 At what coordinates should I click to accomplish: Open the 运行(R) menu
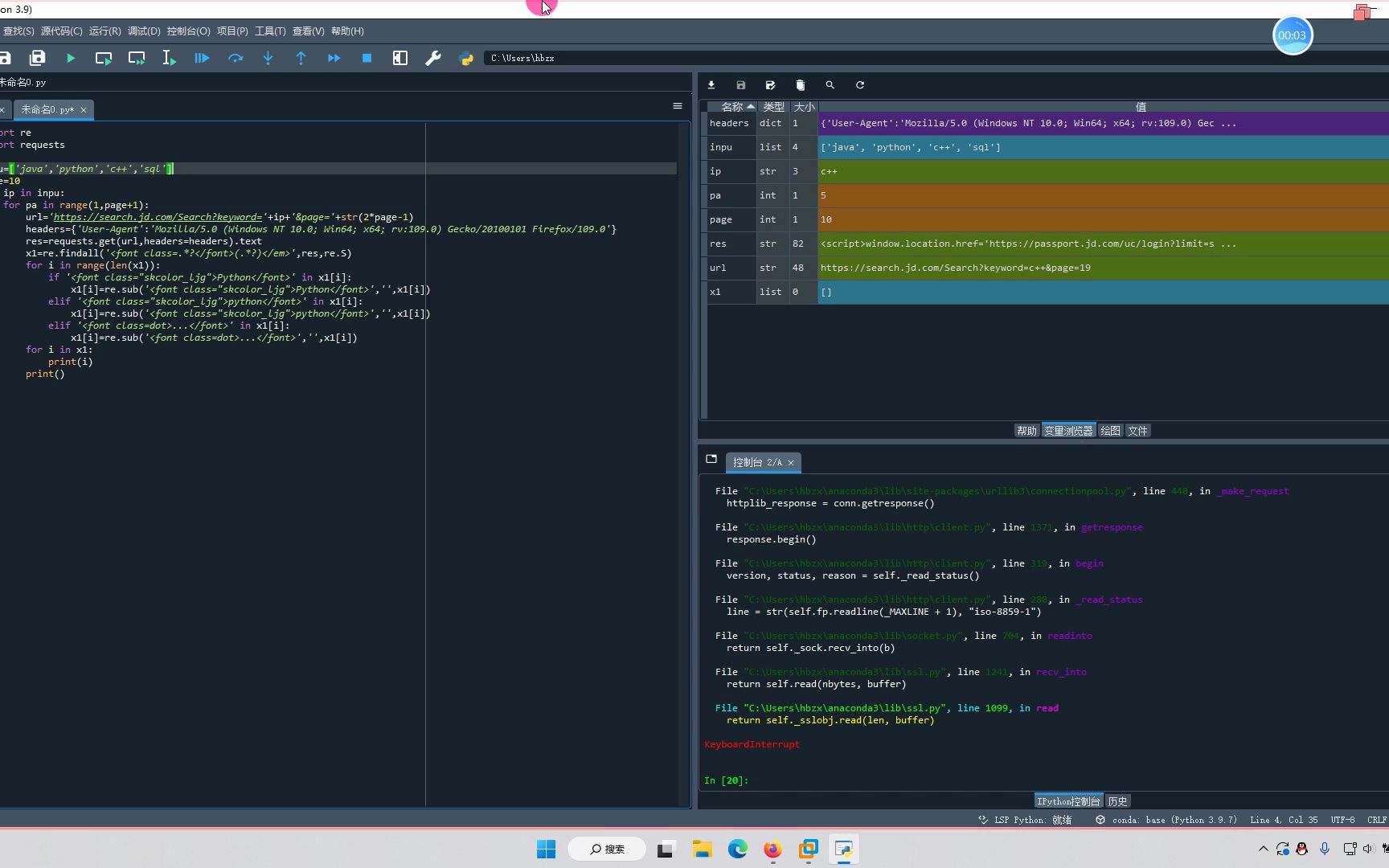click(104, 31)
